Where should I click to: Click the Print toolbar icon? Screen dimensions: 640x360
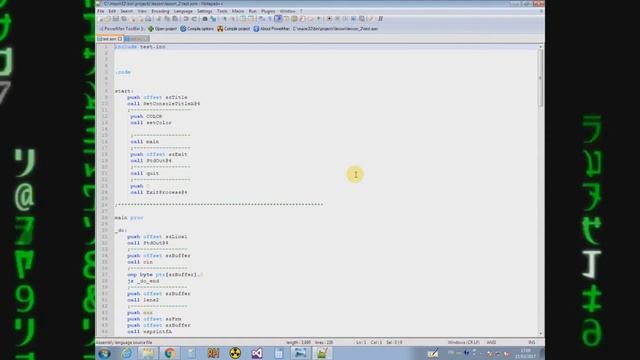[x=149, y=19]
